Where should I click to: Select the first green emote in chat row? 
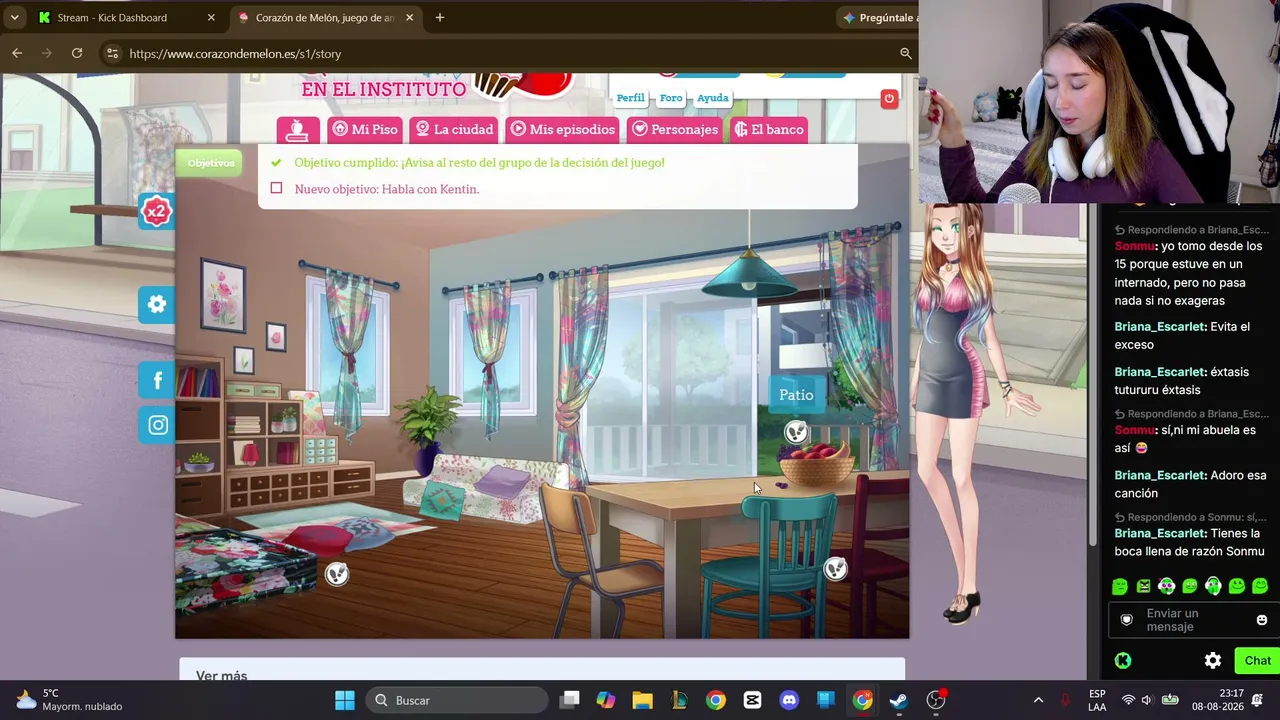tap(1120, 586)
